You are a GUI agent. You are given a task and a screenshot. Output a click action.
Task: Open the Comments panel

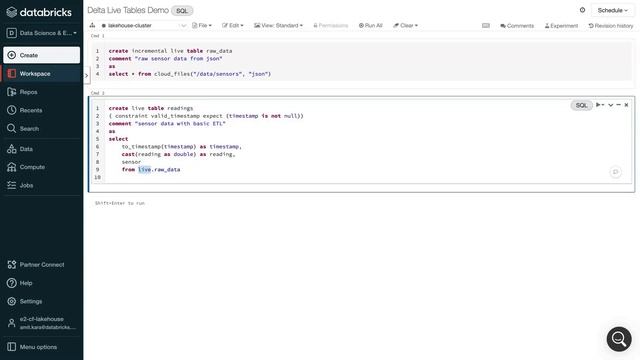point(517,26)
